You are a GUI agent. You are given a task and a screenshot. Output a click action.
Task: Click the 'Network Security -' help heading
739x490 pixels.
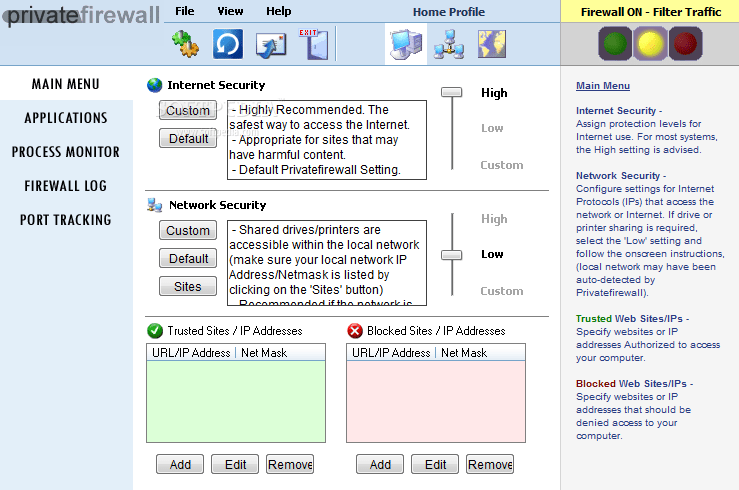(621, 176)
